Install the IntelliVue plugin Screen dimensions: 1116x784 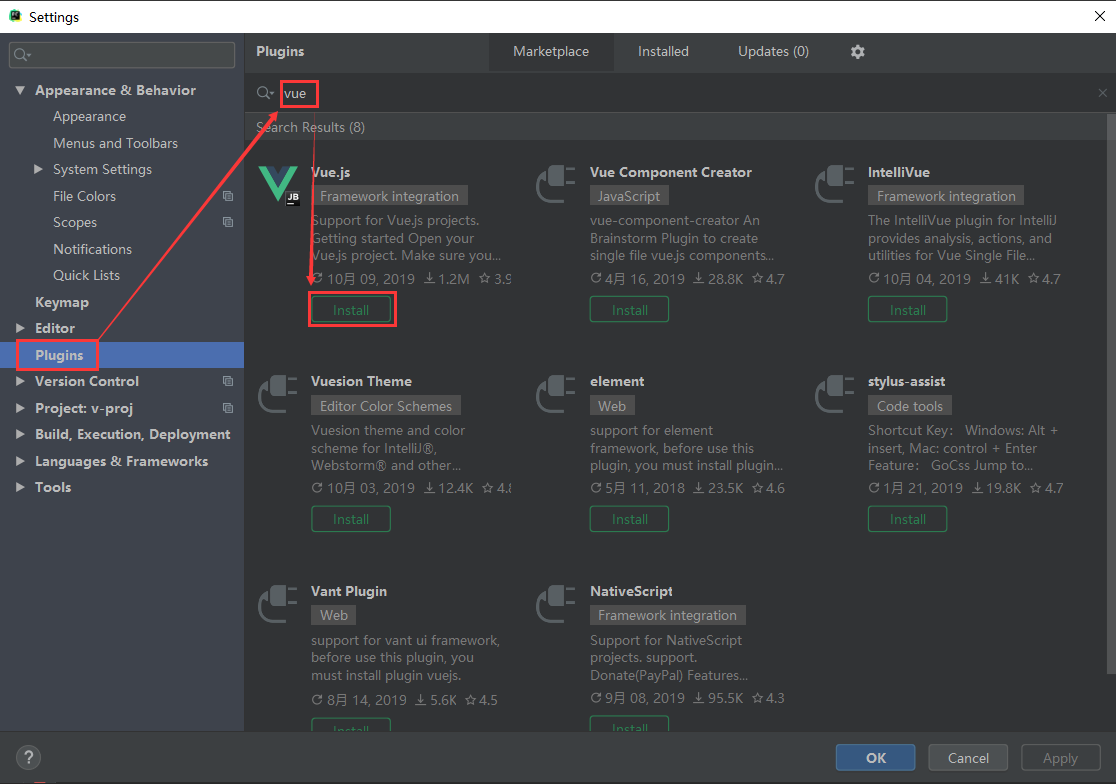tap(907, 309)
